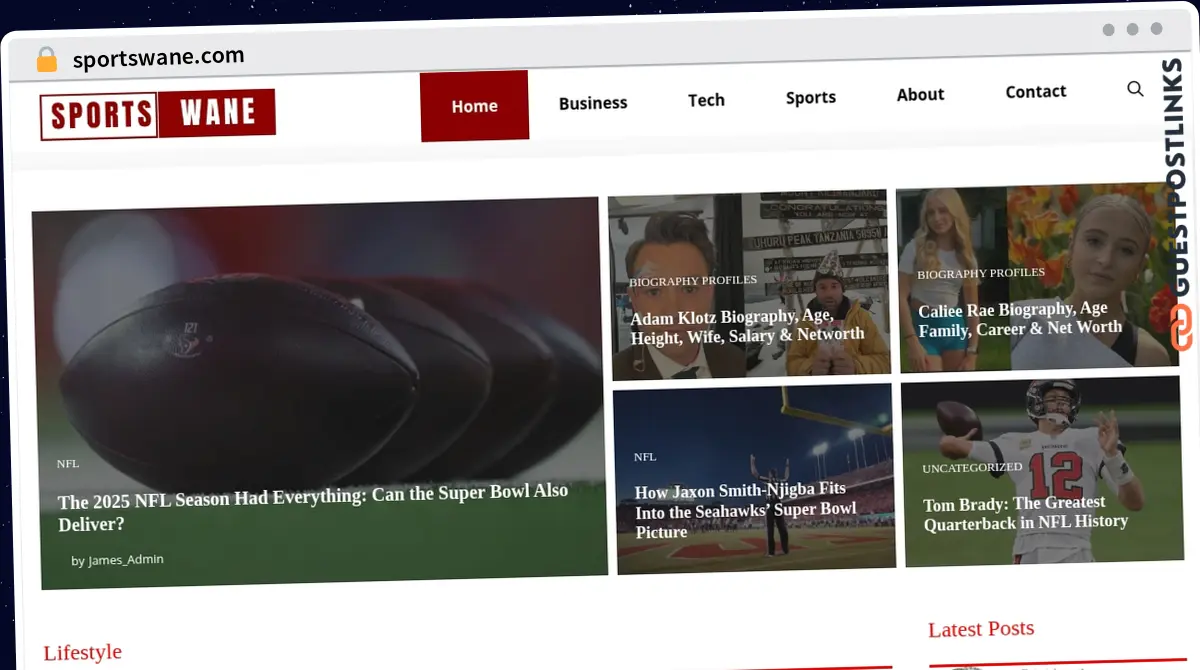Screen dimensions: 1200x670
Task: Open the Tech menu item
Action: (706, 100)
